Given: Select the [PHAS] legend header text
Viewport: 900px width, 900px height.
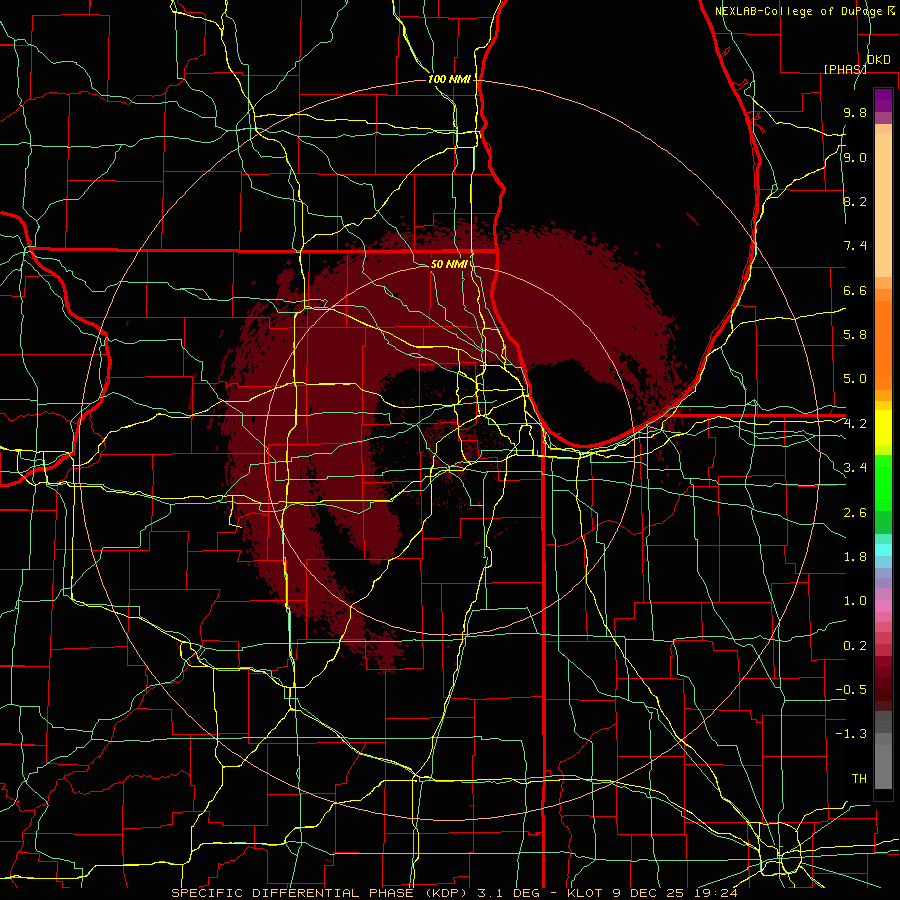Looking at the screenshot, I should coord(845,69).
